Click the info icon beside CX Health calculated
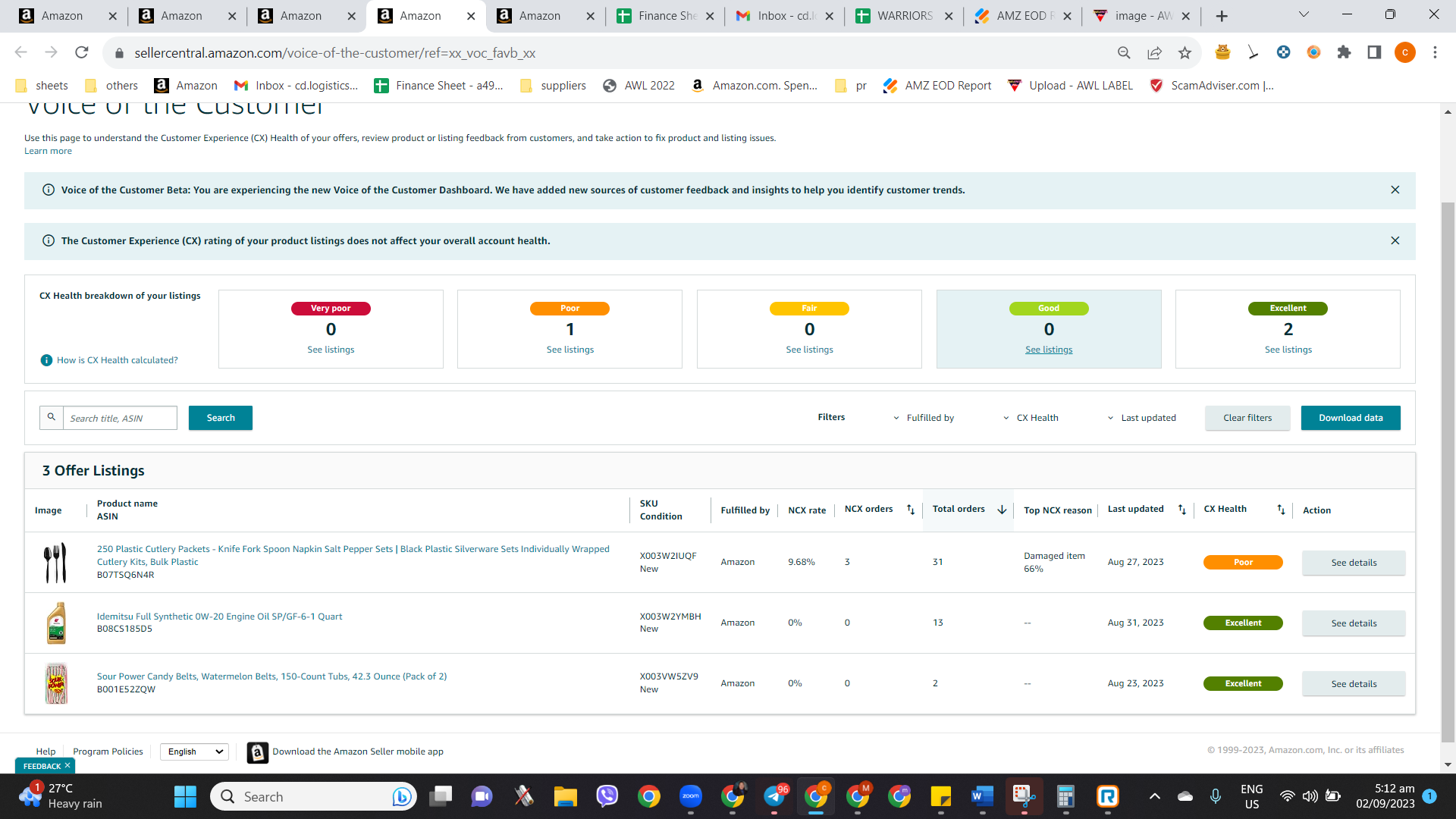The width and height of the screenshot is (1456, 819). [x=46, y=360]
